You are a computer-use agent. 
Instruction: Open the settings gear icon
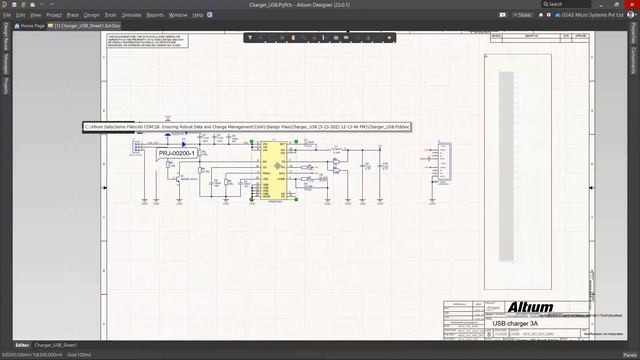549,15
